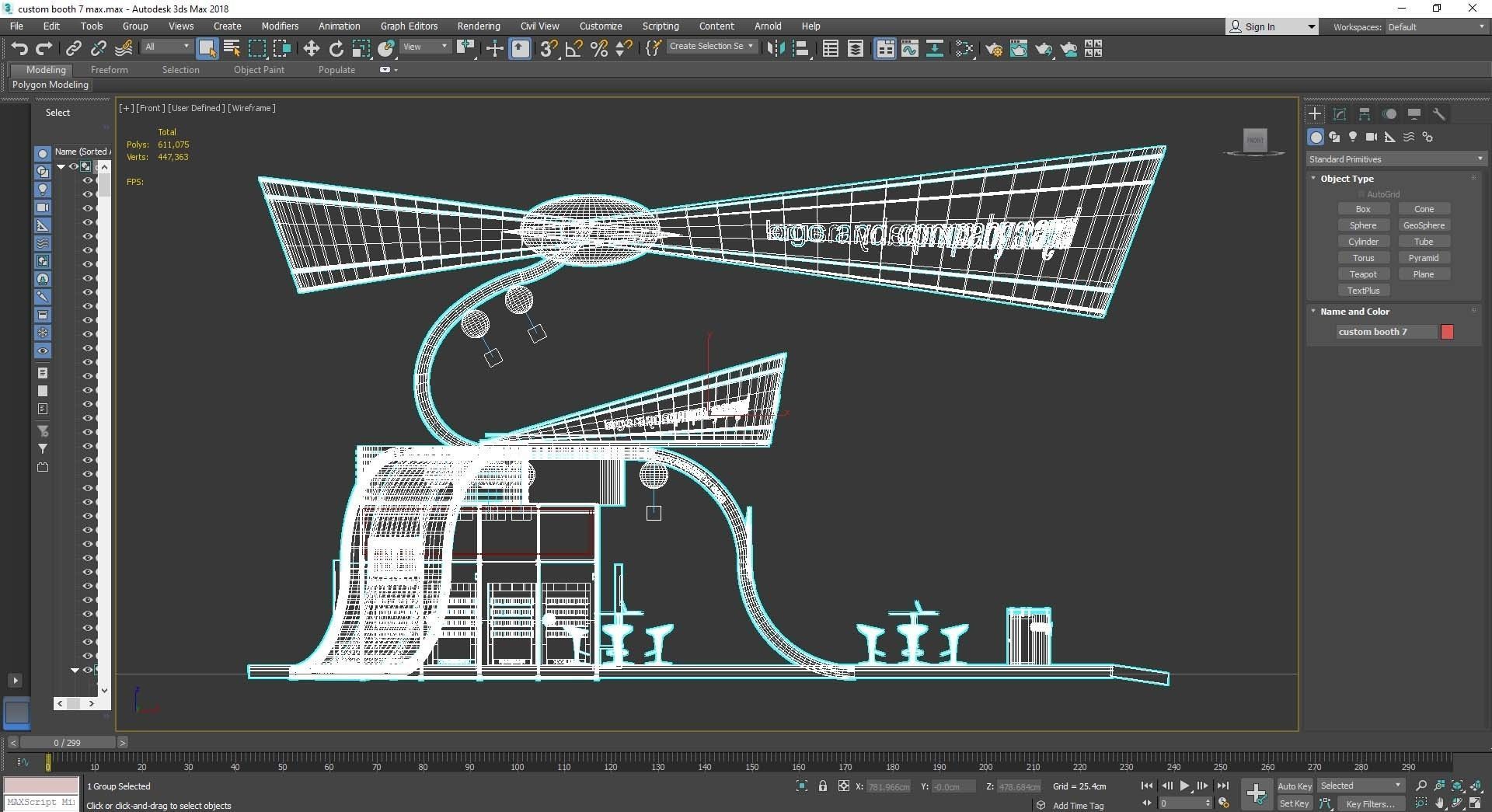This screenshot has width=1492, height=812.
Task: Toggle visibility eye of the first scene object
Action: (87, 180)
